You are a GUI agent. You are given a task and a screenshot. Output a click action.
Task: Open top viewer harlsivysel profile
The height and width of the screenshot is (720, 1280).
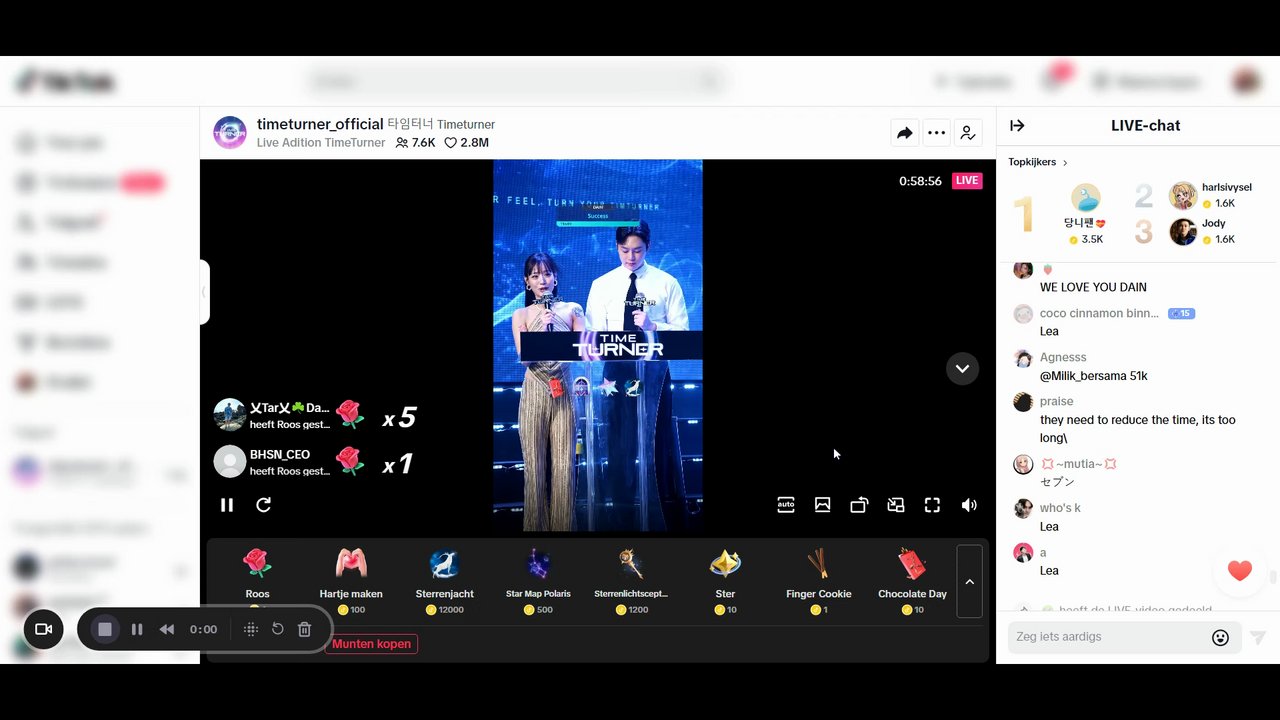click(x=1183, y=195)
